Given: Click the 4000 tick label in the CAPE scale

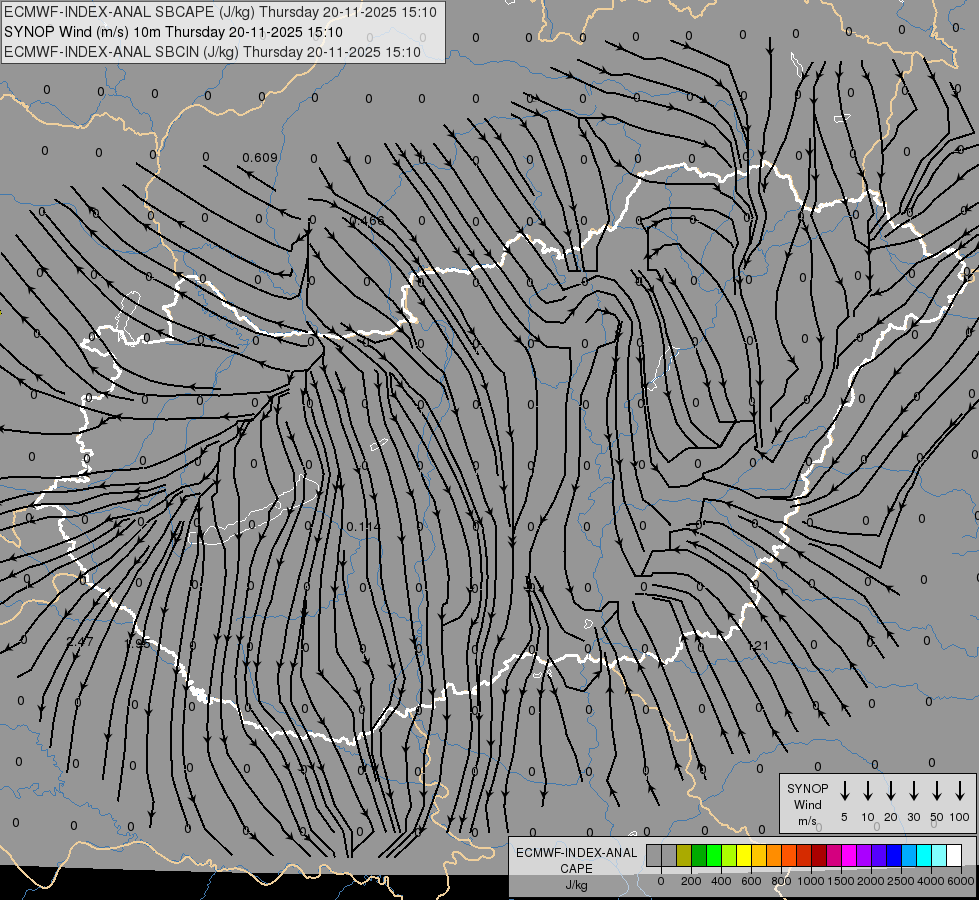Looking at the screenshot, I should 931,881.
